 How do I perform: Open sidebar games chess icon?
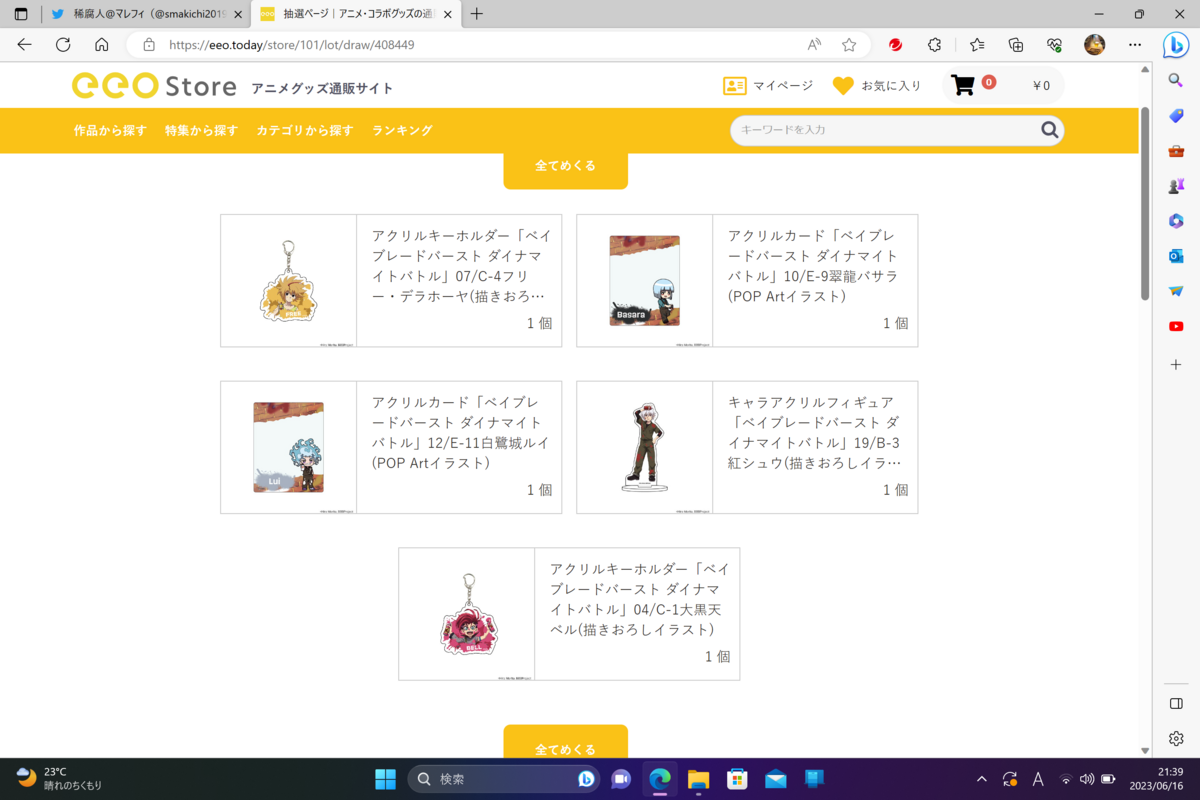tap(1176, 186)
